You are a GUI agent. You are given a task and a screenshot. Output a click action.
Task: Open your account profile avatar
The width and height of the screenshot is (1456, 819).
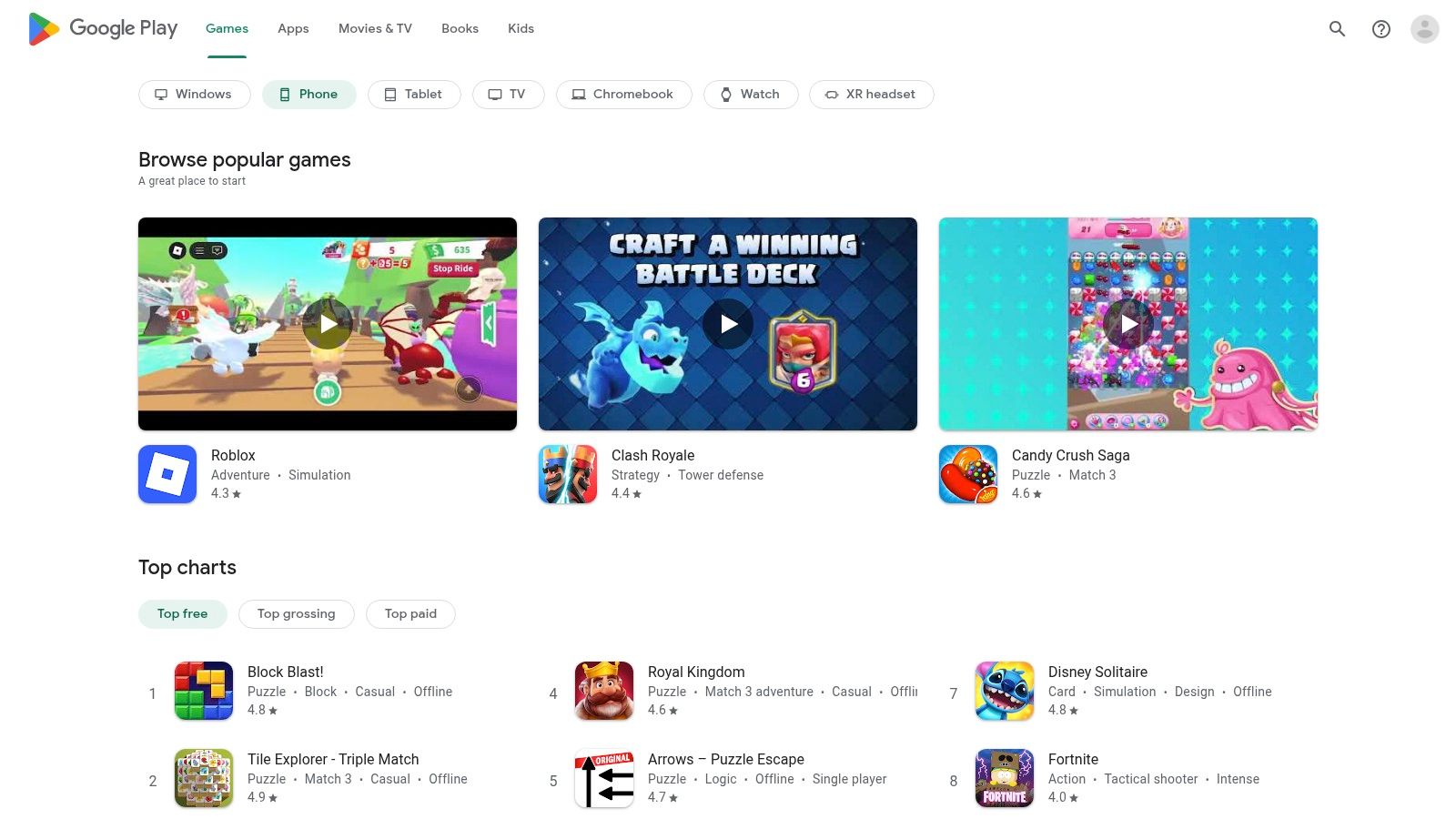pos(1423,28)
